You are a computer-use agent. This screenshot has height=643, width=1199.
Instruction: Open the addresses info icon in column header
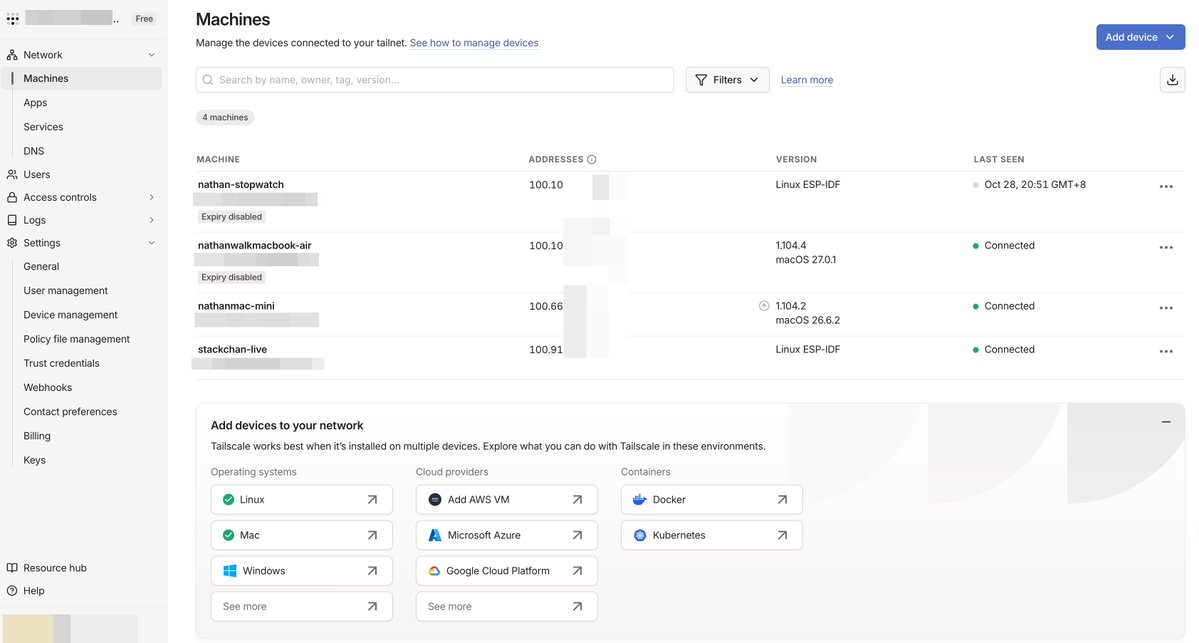tap(591, 160)
